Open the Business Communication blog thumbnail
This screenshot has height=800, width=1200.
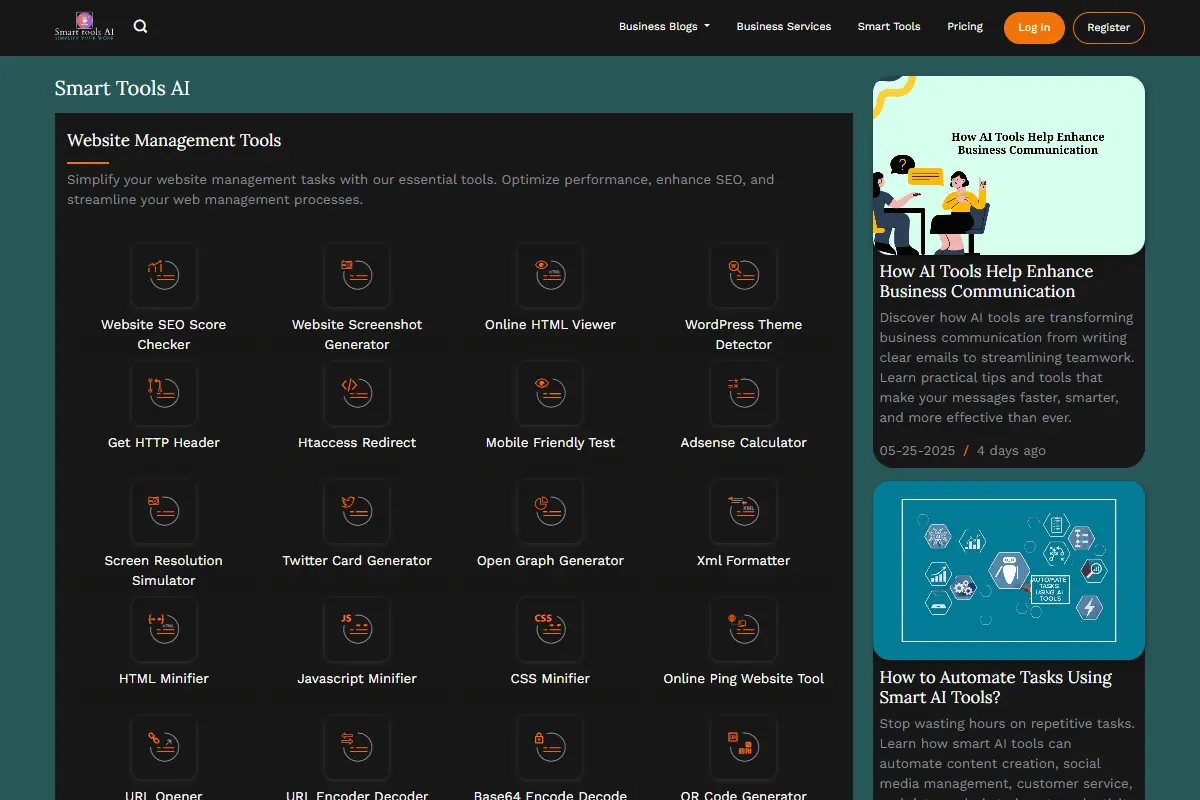click(1009, 165)
